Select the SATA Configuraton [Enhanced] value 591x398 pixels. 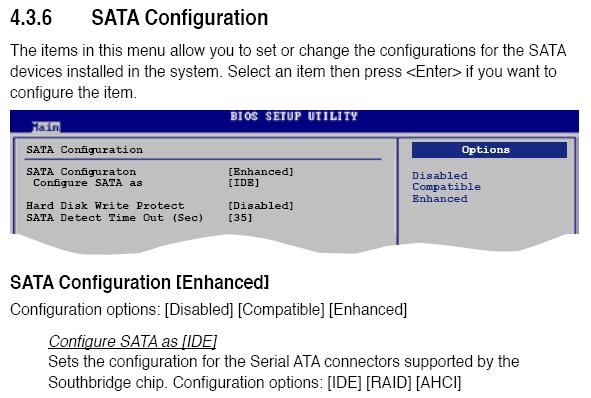(x=260, y=171)
